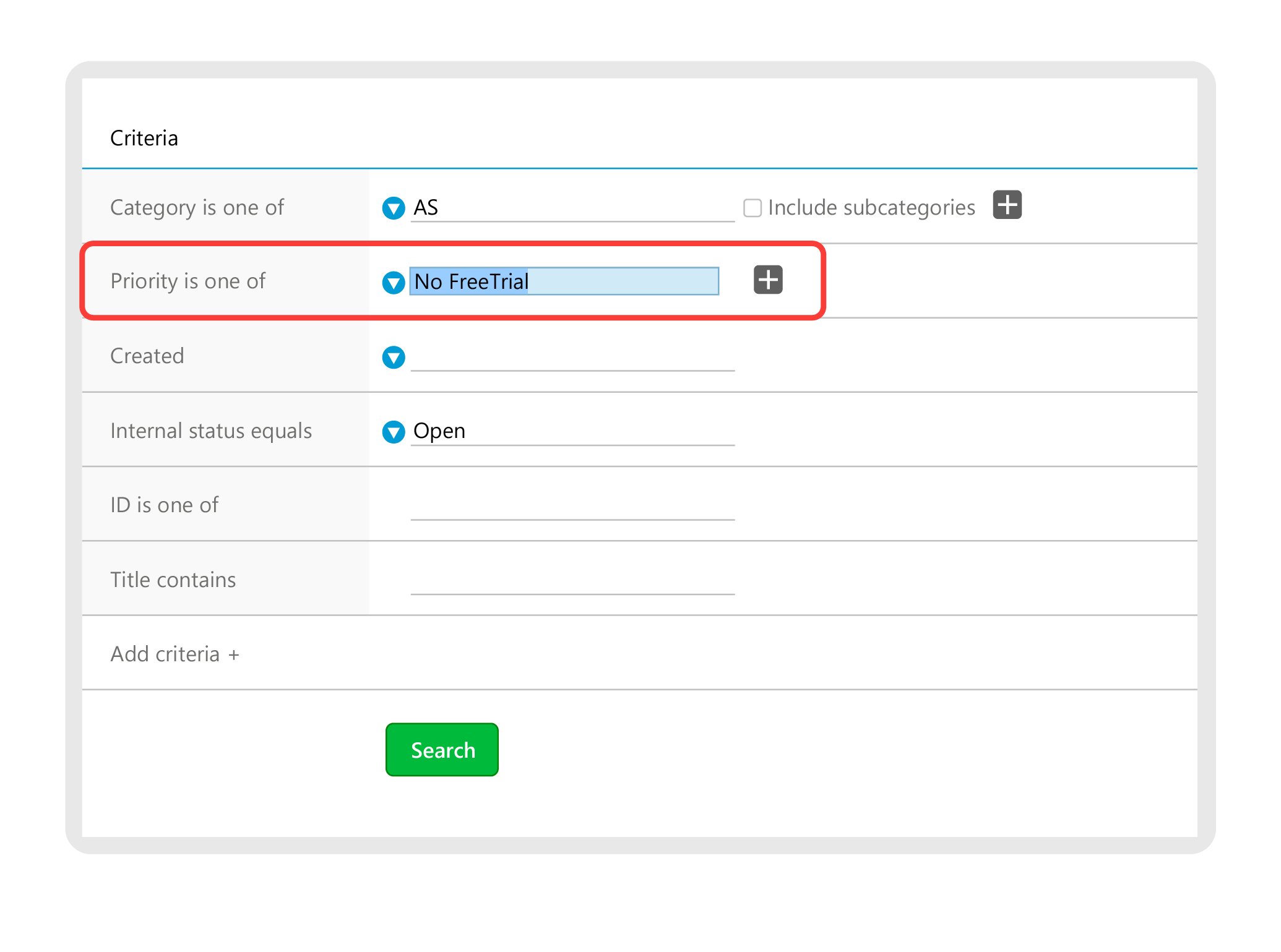The image size is (1281, 952).
Task: Click the plus icon beside Include subcategories
Action: (x=1007, y=205)
